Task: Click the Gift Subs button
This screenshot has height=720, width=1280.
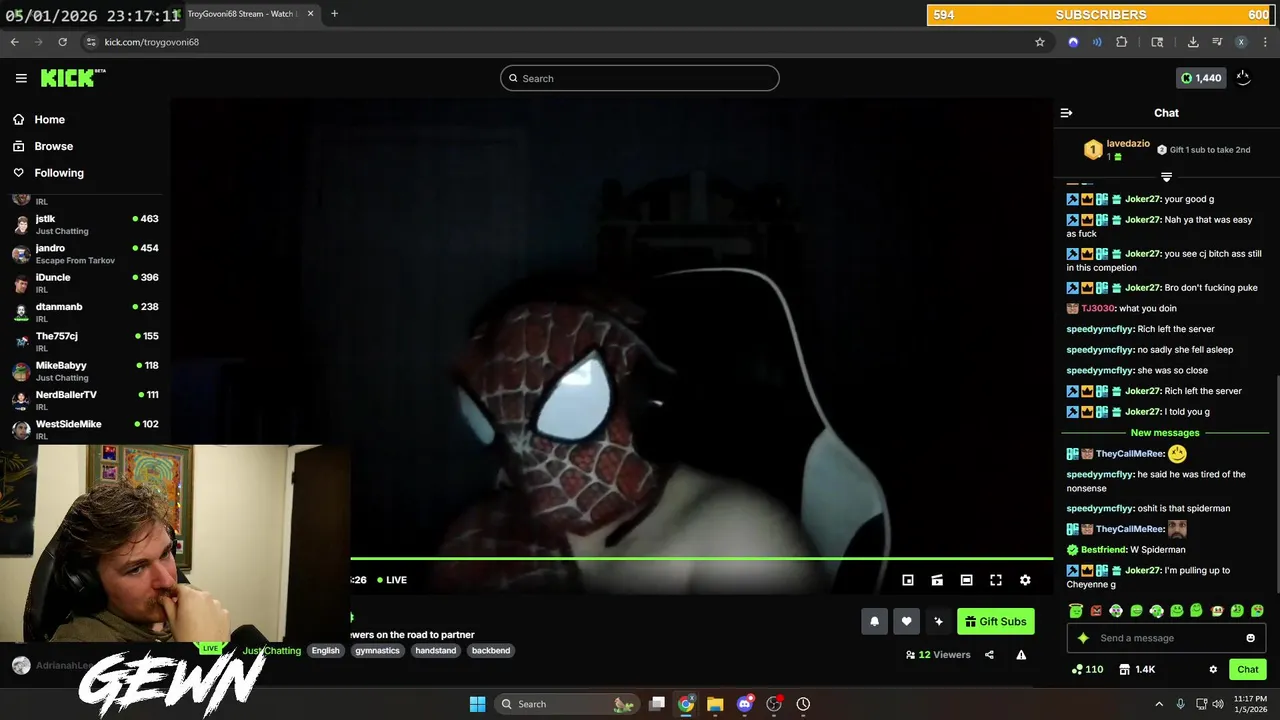Action: point(996,621)
